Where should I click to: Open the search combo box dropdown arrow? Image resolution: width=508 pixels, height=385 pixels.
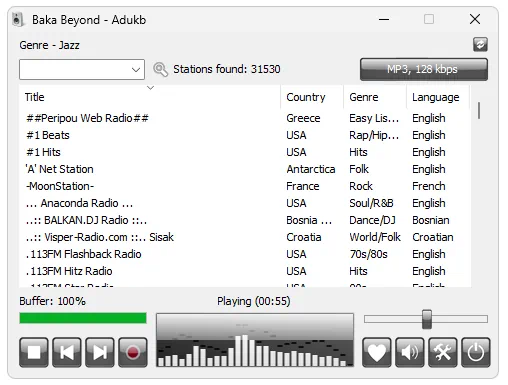tap(136, 70)
